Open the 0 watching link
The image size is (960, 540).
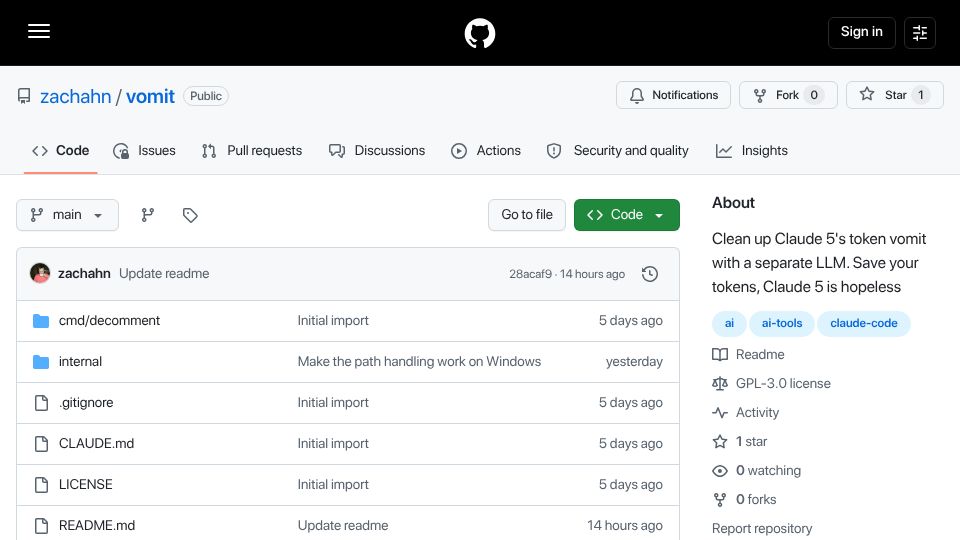coord(757,471)
